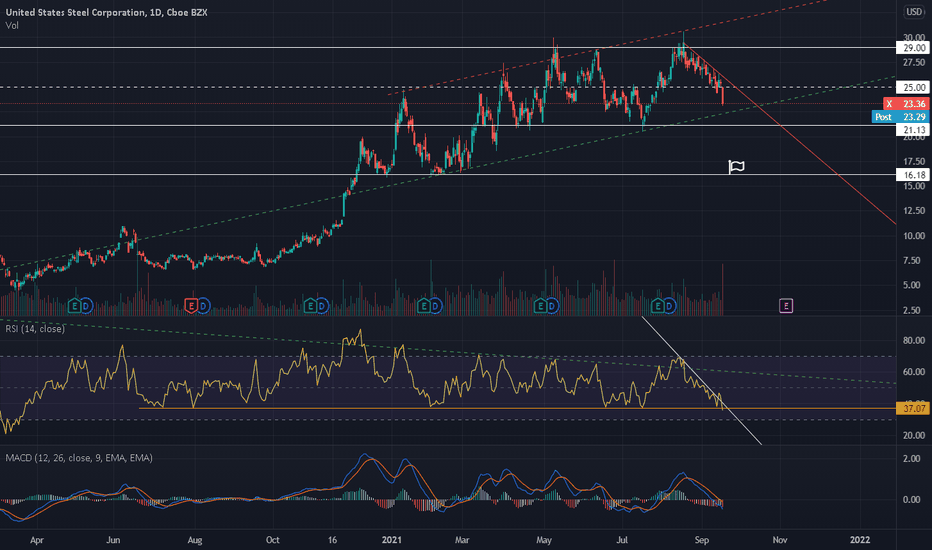Click the 2.00 MACD axis tick

point(912,459)
